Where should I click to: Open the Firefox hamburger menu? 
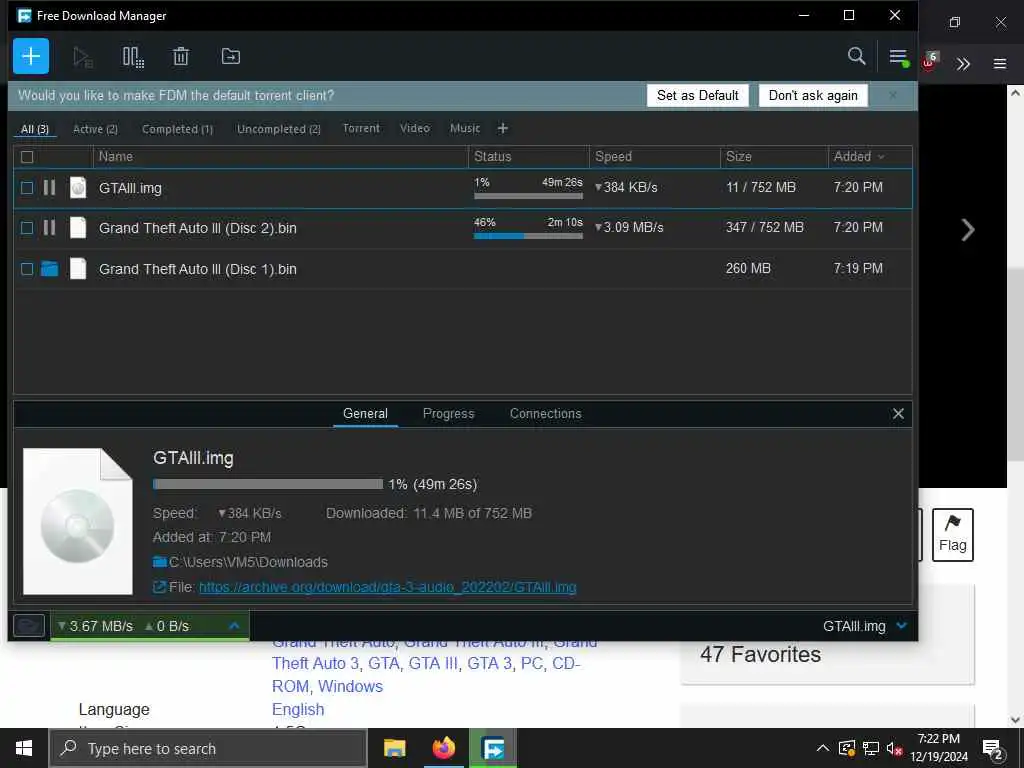(x=1000, y=64)
